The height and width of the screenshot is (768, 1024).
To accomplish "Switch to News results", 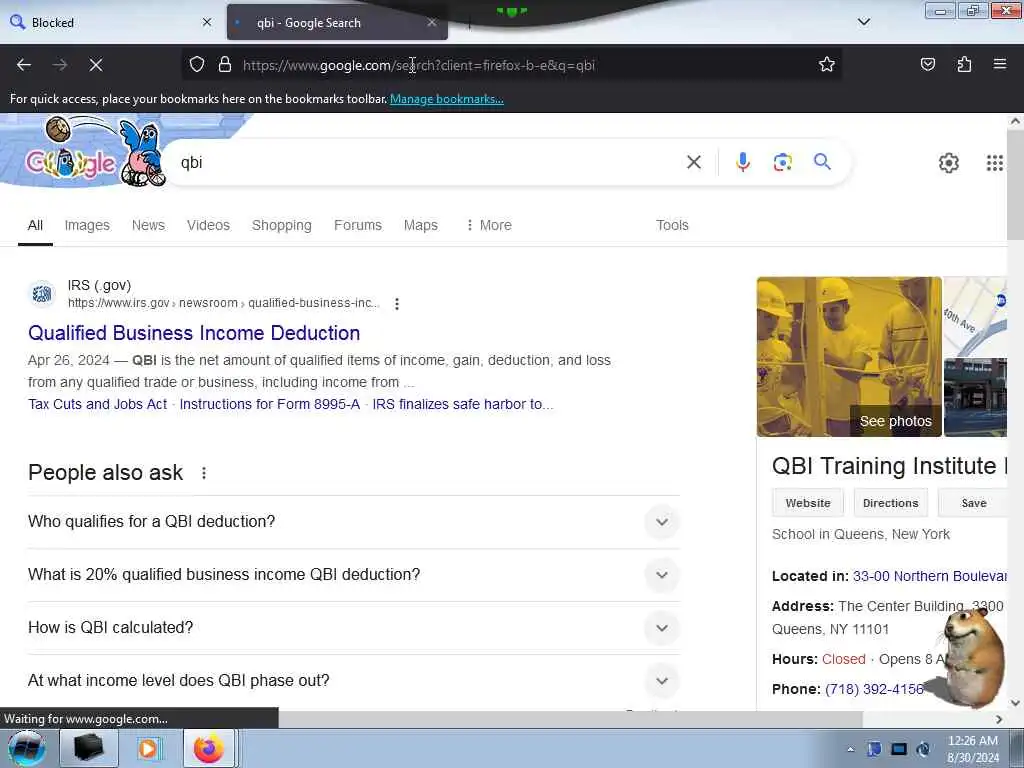I will [x=148, y=225].
